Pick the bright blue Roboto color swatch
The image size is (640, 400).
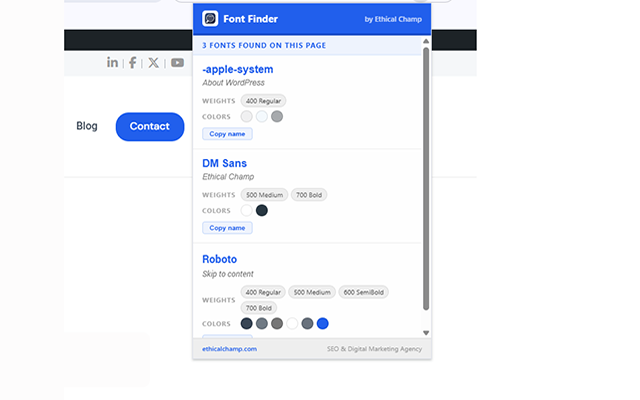point(322,324)
